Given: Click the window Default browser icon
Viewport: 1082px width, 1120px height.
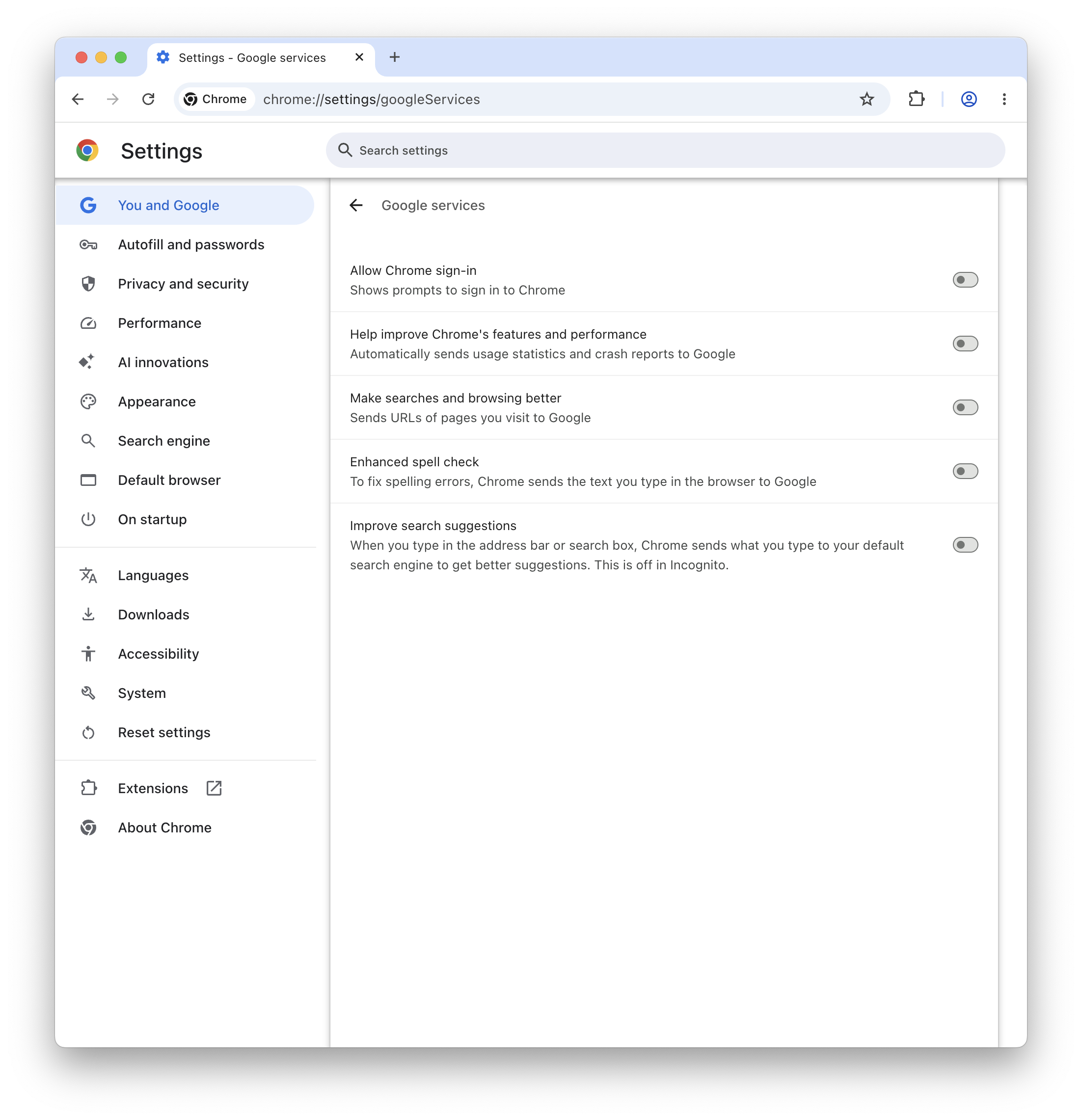Looking at the screenshot, I should click(x=88, y=480).
